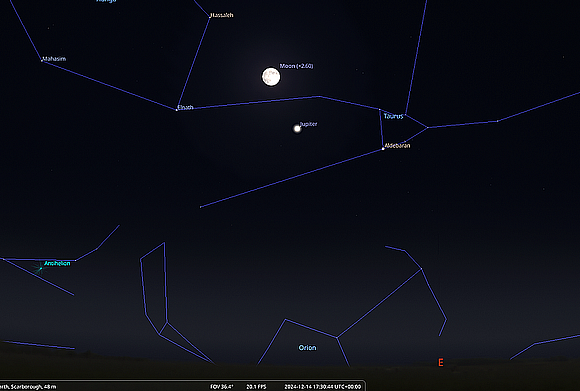Viewport: 580px width, 391px height.
Task: Click the Orion constellation label
Action: [x=307, y=348]
